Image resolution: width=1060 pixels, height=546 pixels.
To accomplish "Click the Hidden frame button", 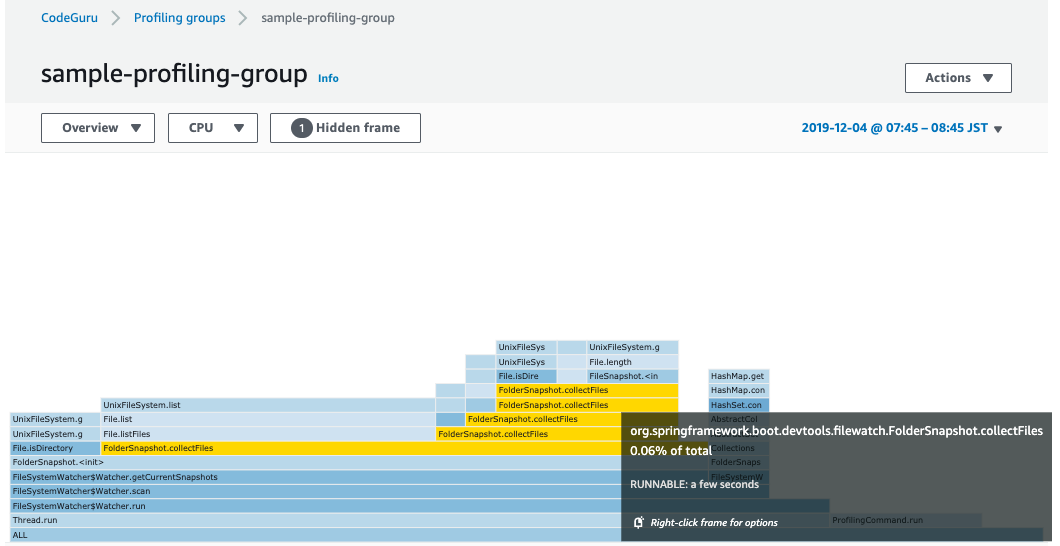I will [x=345, y=128].
